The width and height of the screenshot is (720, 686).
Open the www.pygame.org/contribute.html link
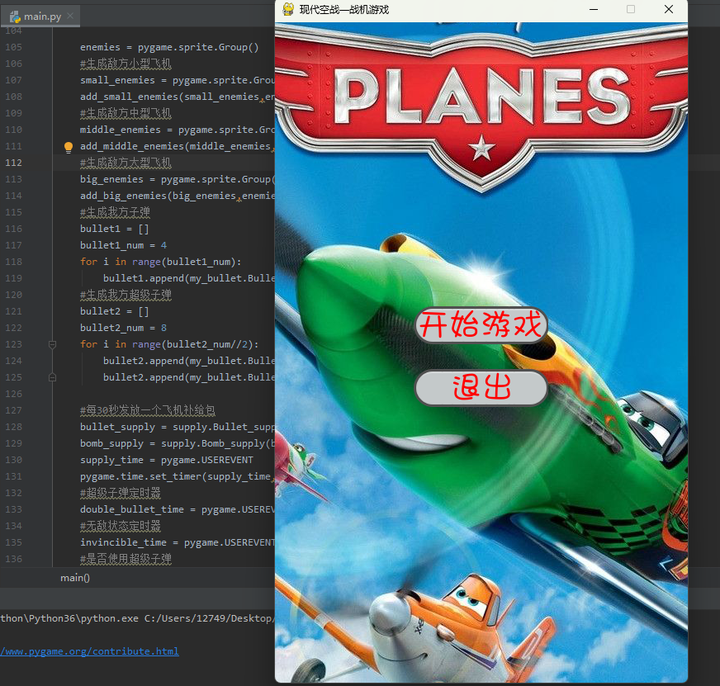point(90,651)
